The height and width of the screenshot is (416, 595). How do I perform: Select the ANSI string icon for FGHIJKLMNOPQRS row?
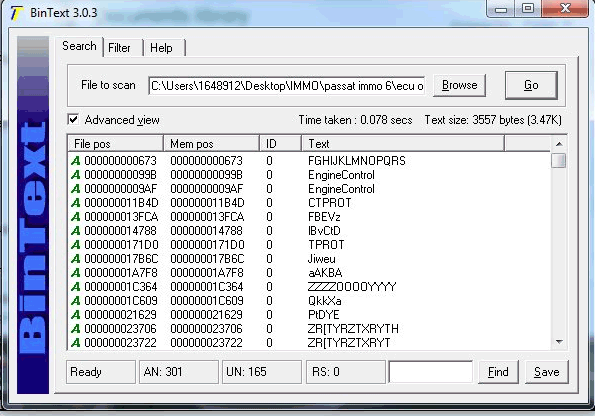coord(76,161)
